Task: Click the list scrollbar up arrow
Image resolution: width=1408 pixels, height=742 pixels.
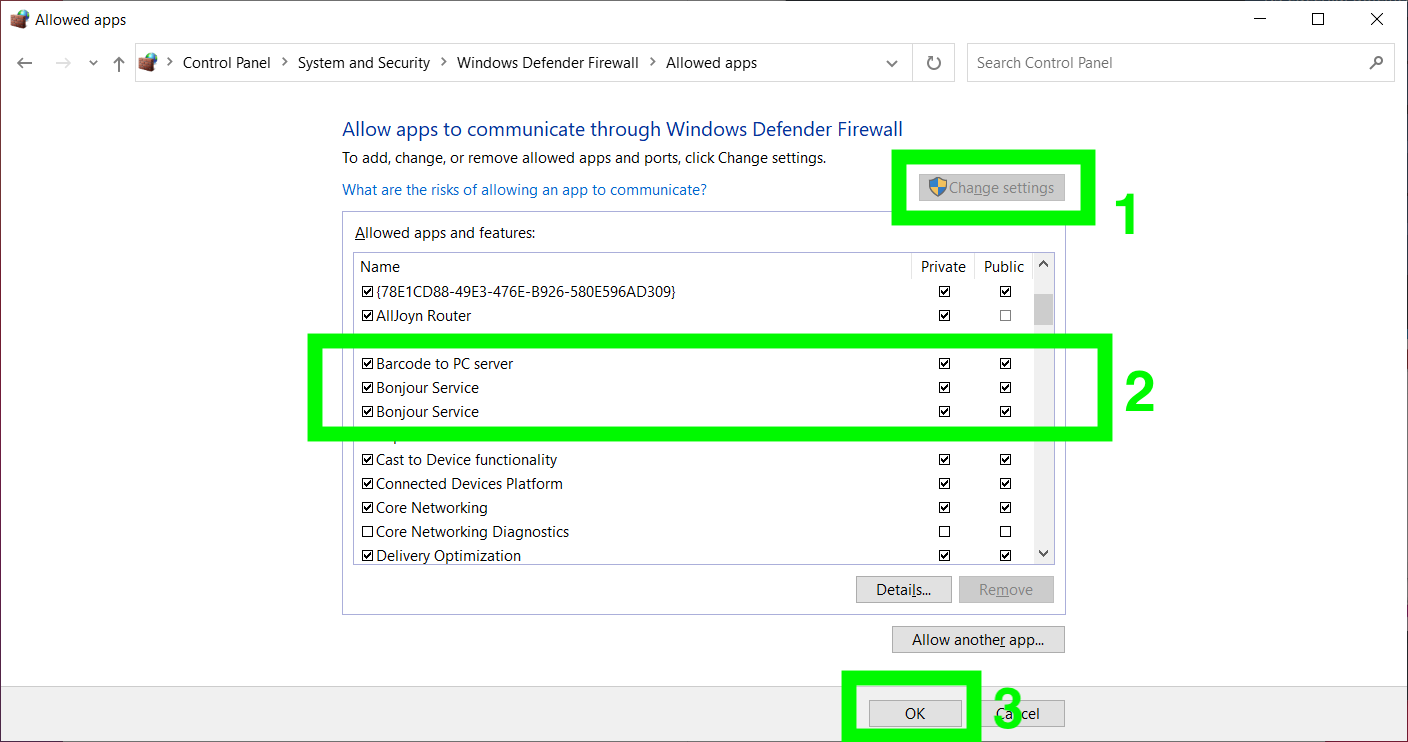Action: [1043, 266]
